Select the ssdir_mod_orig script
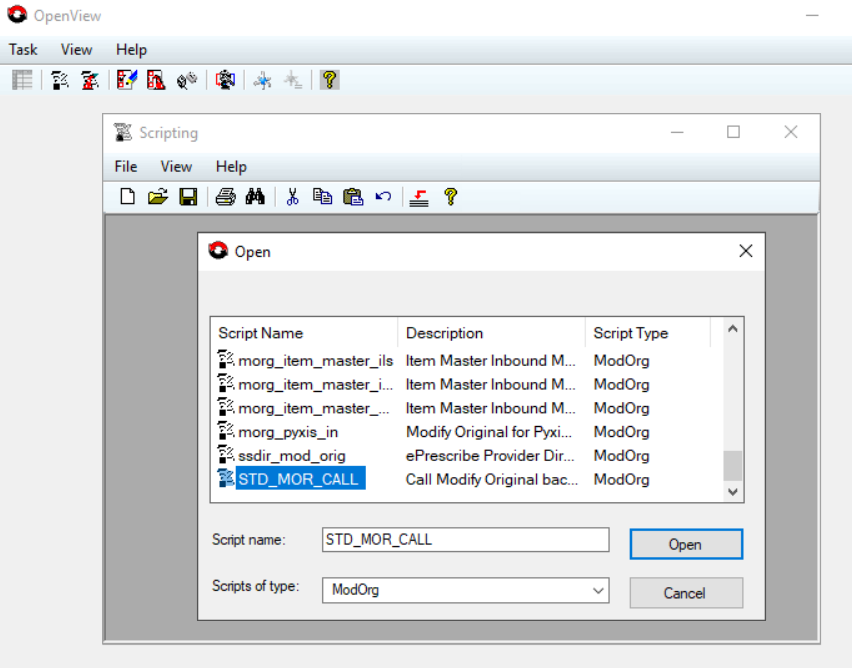Screen dimensions: 852x668 [292, 455]
